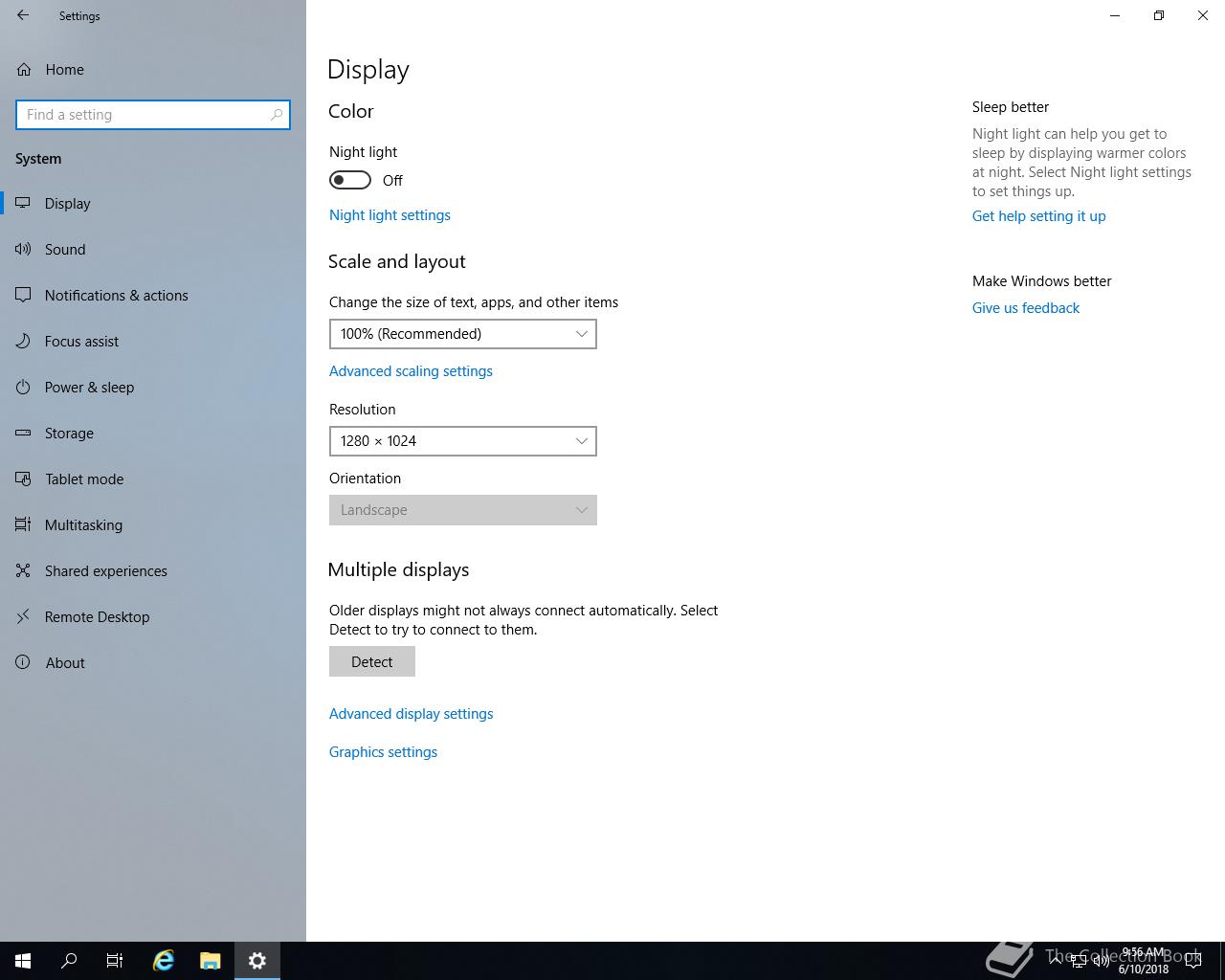Viewport: 1225px width, 980px height.
Task: Open Remote Desktop icon
Action: pyautogui.click(x=23, y=616)
